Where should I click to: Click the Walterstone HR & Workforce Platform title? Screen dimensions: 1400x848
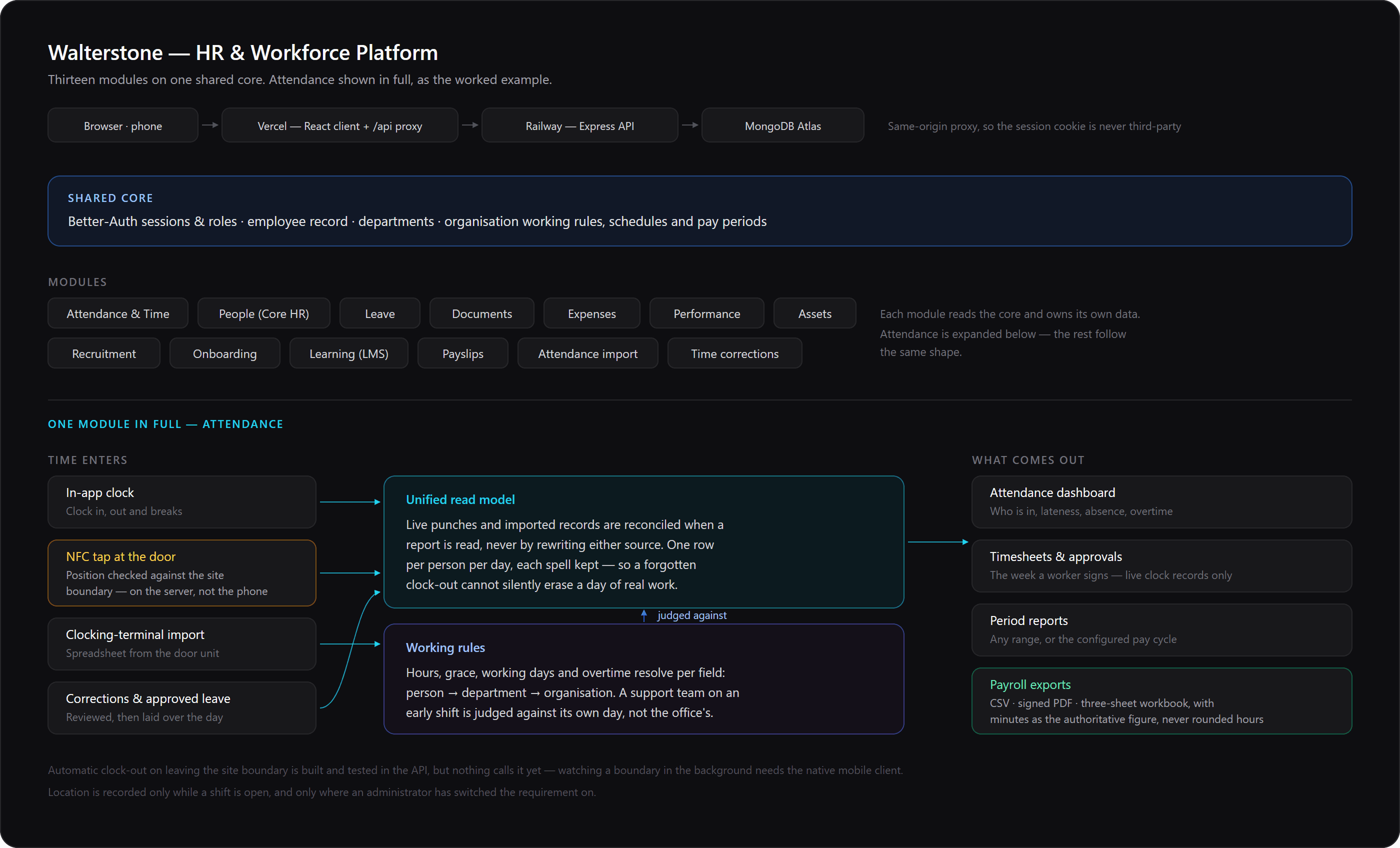point(242,52)
